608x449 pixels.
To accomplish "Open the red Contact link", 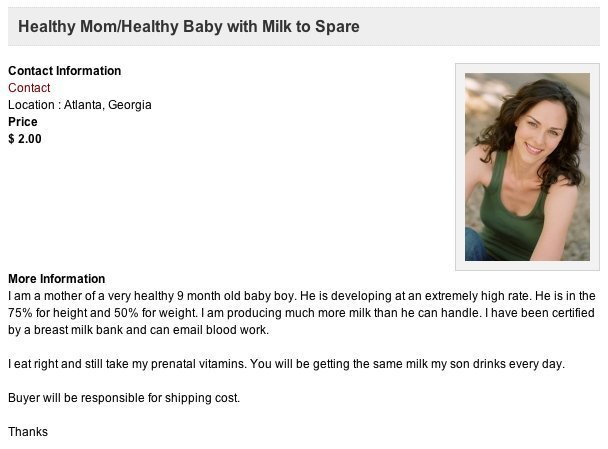I will coord(29,88).
